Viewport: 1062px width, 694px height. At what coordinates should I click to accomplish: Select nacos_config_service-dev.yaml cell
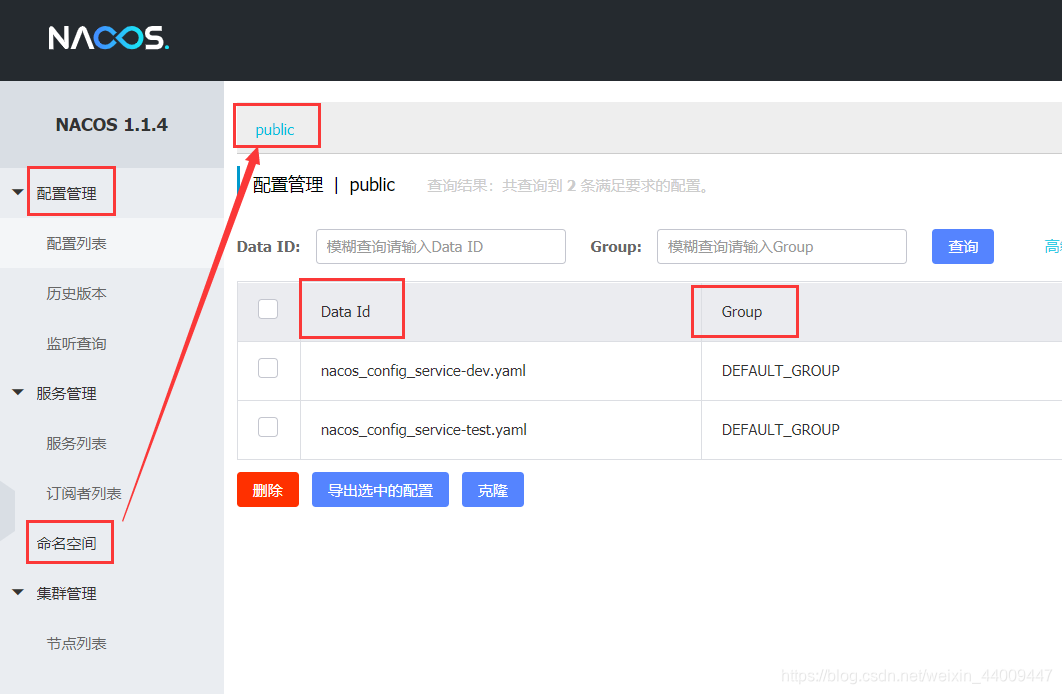423,371
